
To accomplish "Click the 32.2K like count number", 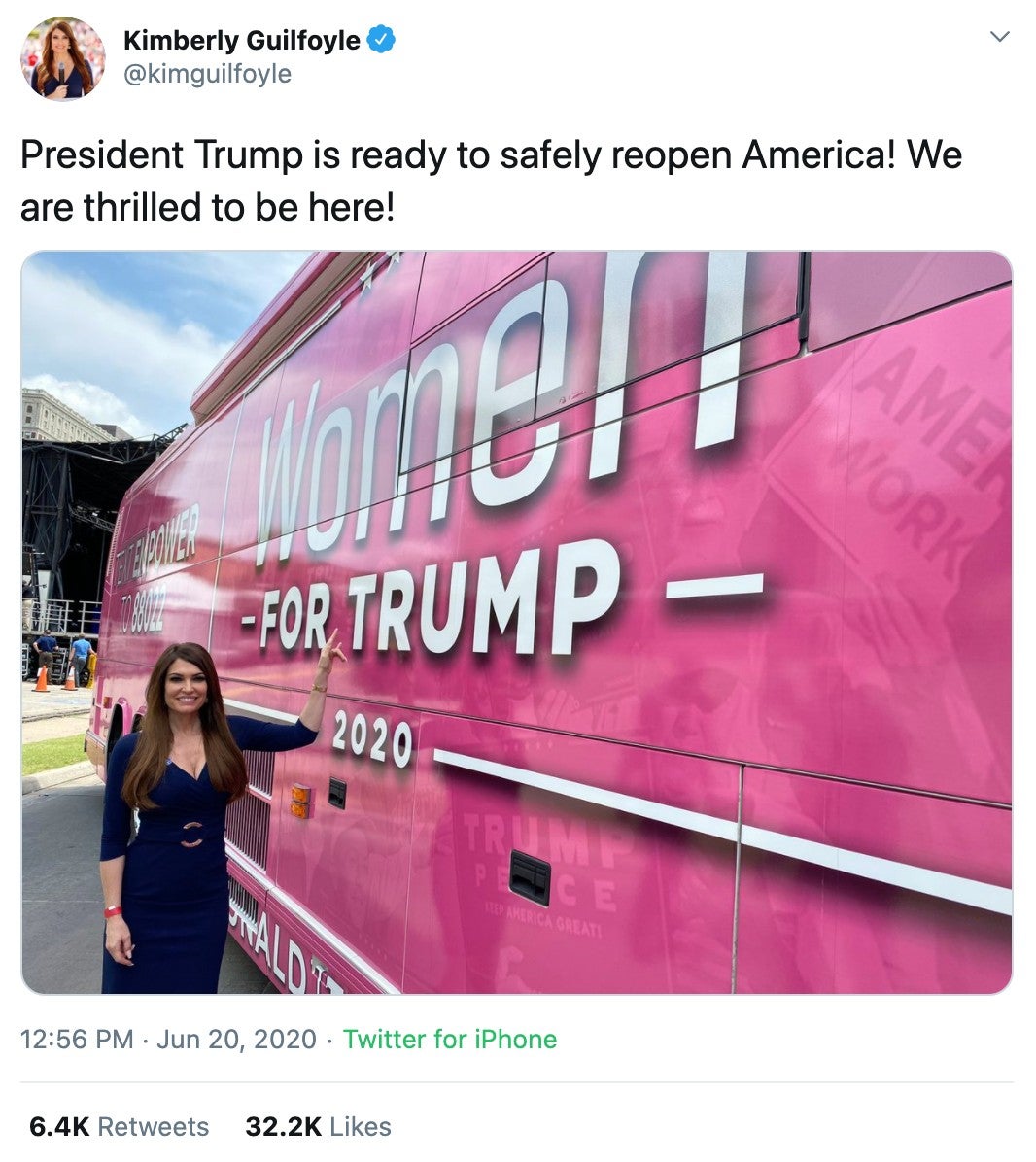I will click(x=283, y=1126).
